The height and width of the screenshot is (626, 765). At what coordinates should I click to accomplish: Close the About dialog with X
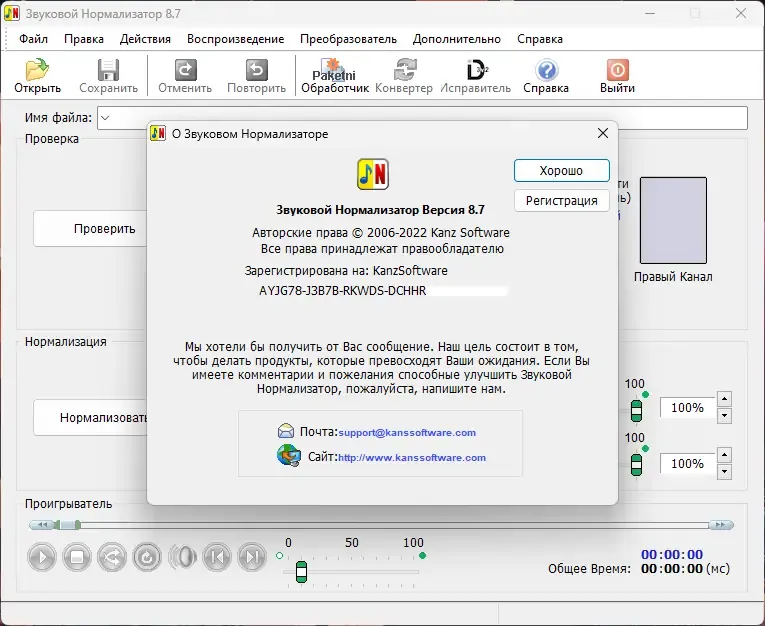tap(603, 133)
